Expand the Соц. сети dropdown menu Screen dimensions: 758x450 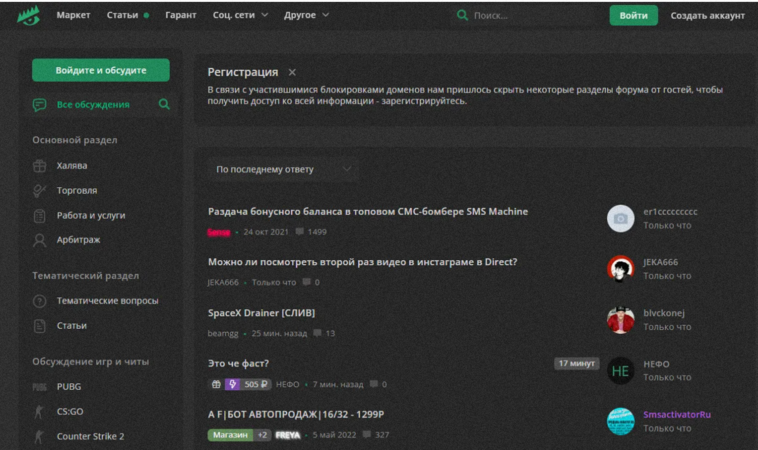(240, 15)
